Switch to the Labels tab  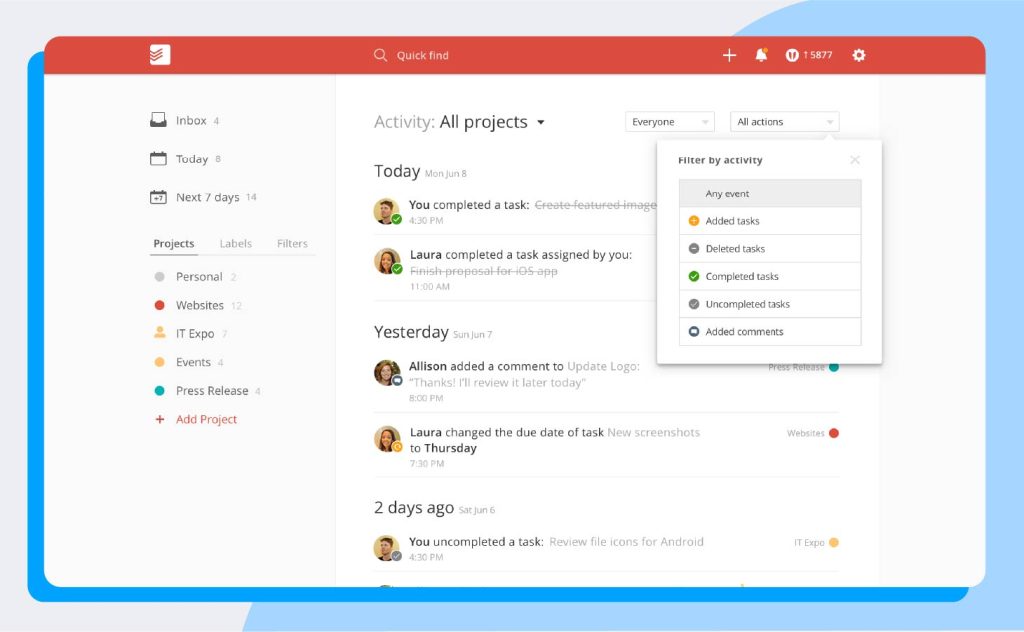point(236,243)
